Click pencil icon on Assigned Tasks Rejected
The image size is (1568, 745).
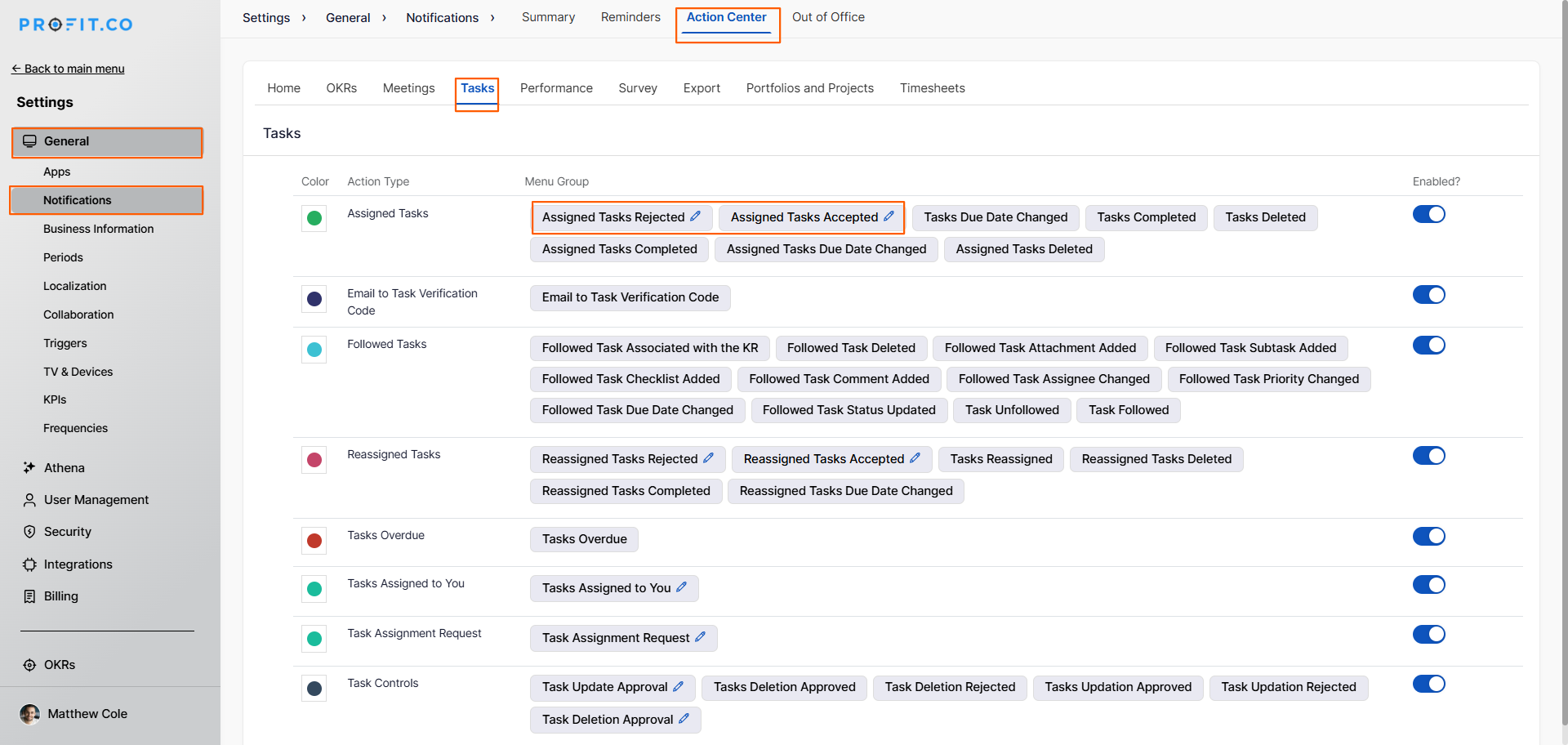tap(695, 216)
